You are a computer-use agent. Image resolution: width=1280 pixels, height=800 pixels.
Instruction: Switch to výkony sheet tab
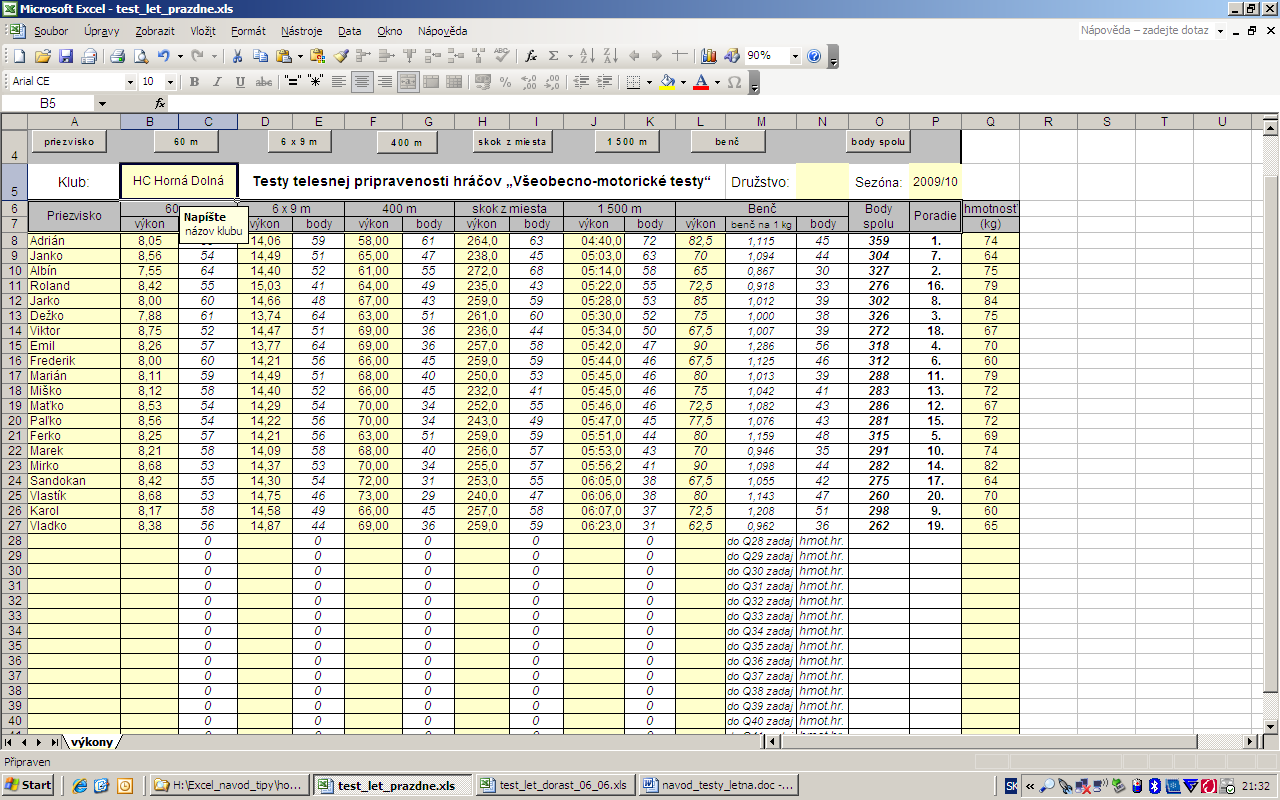(91, 742)
